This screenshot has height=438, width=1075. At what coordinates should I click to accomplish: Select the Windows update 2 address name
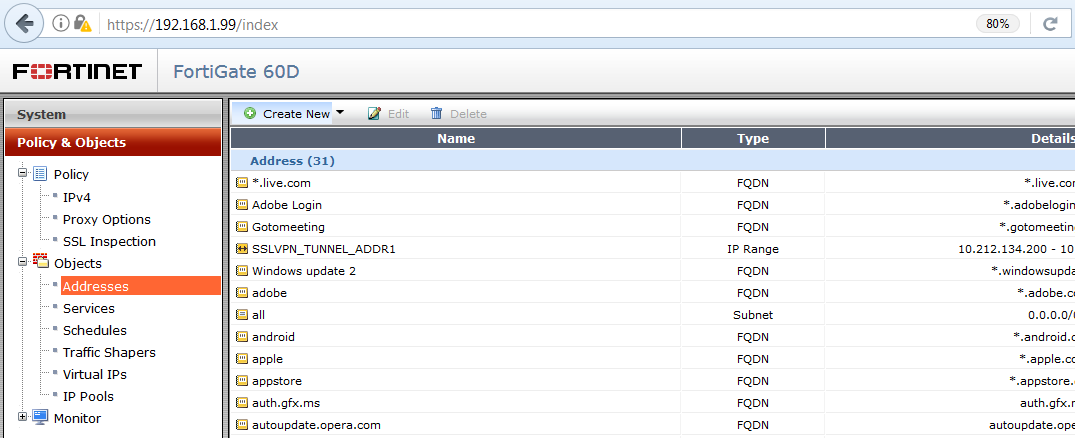pos(304,271)
